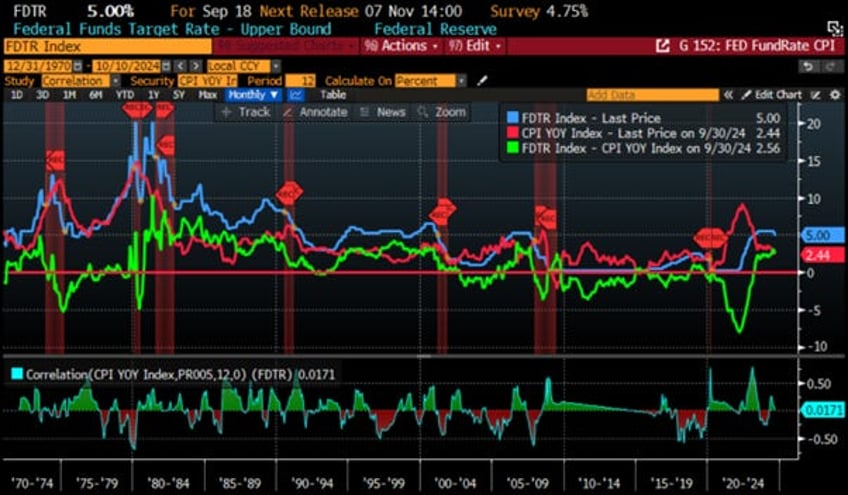Select the 1M range tab

pyautogui.click(x=69, y=95)
